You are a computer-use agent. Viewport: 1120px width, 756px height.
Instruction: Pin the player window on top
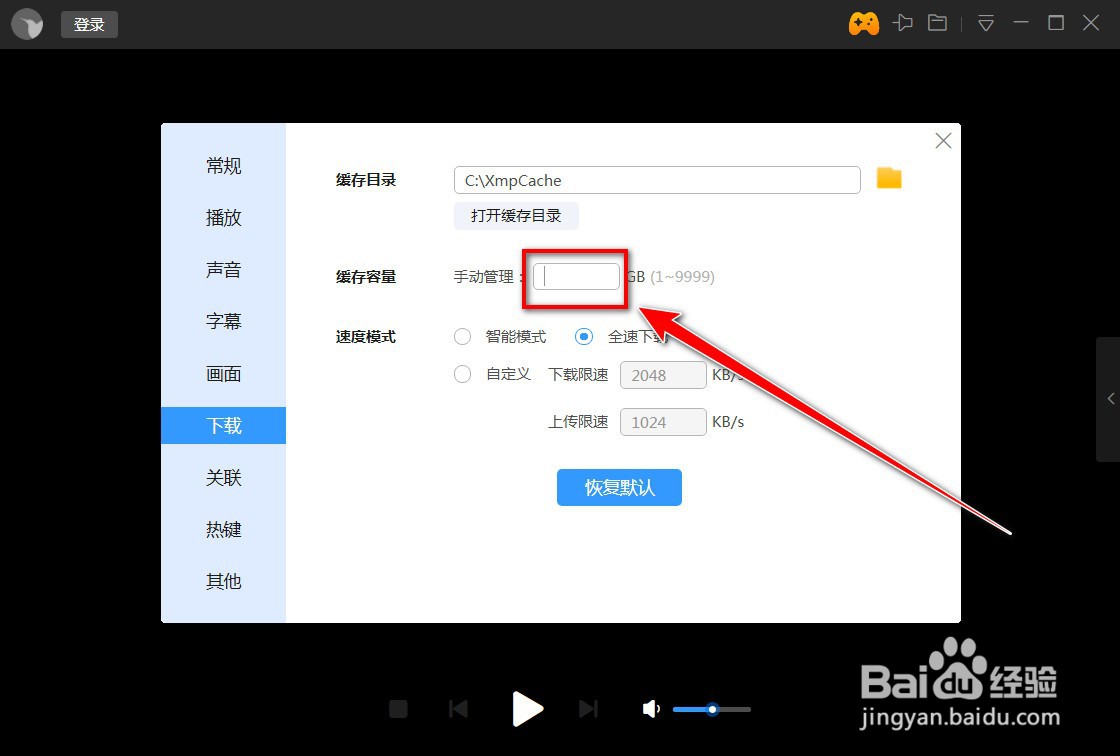pyautogui.click(x=902, y=22)
